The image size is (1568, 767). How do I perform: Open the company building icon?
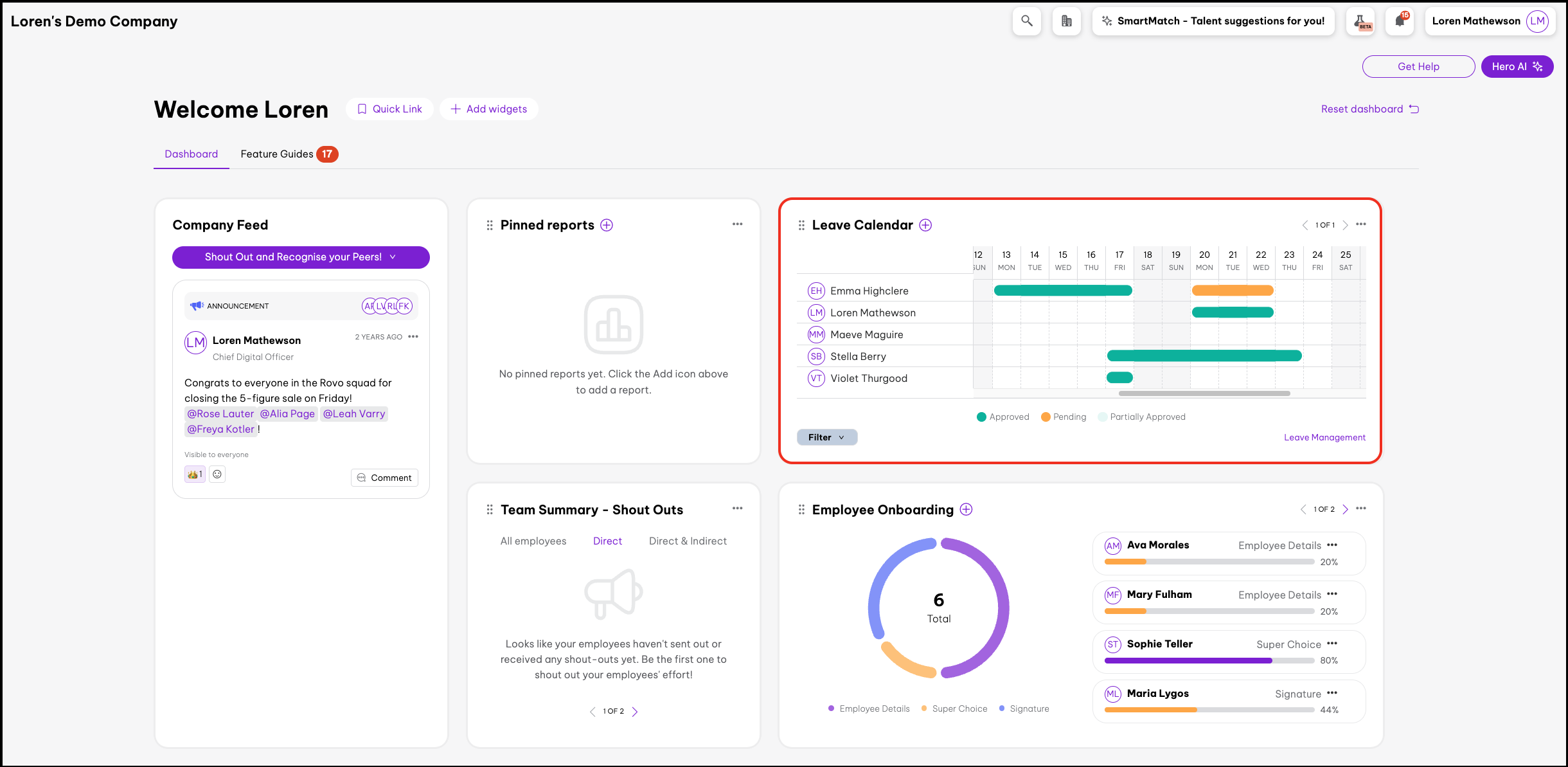pyautogui.click(x=1066, y=21)
